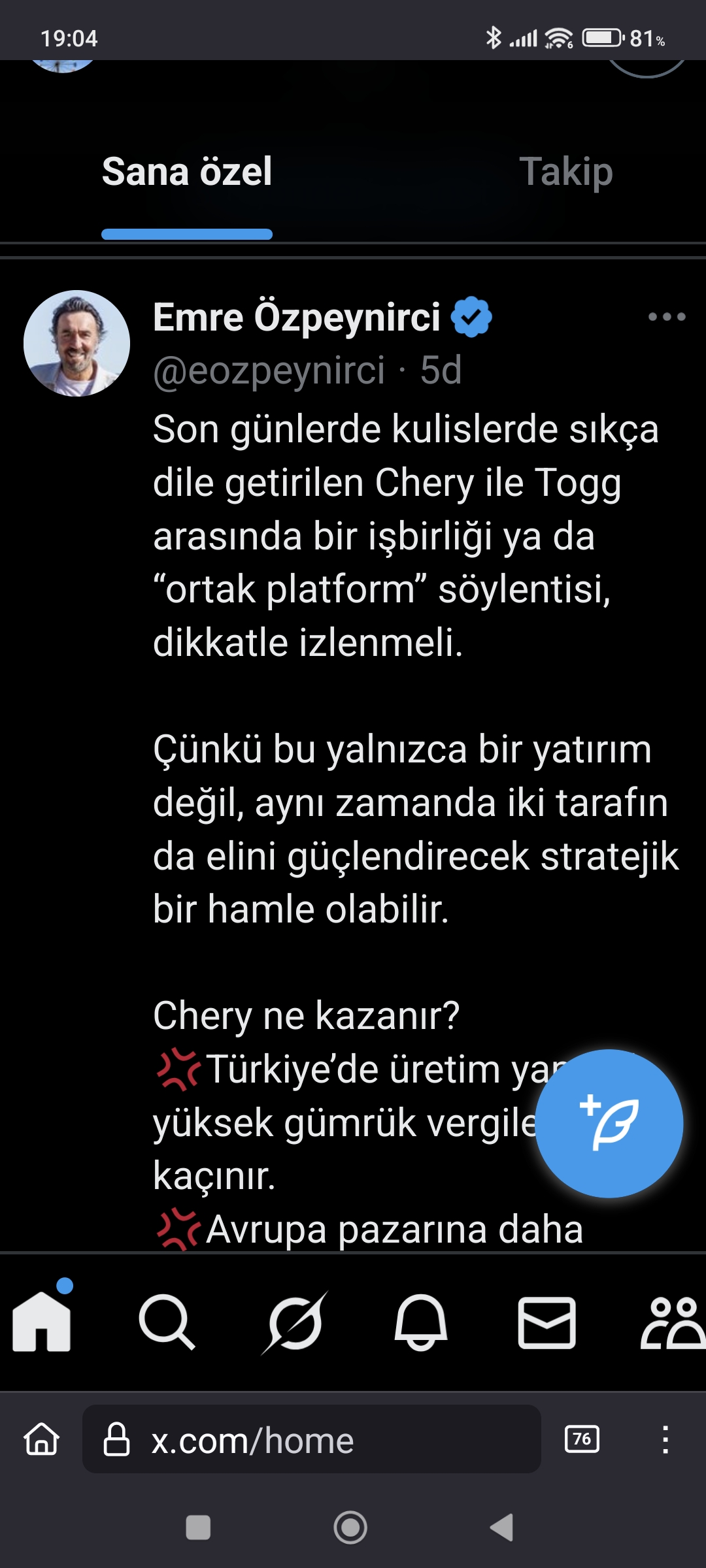
Task: Open the X home feed icon
Action: tap(42, 1320)
